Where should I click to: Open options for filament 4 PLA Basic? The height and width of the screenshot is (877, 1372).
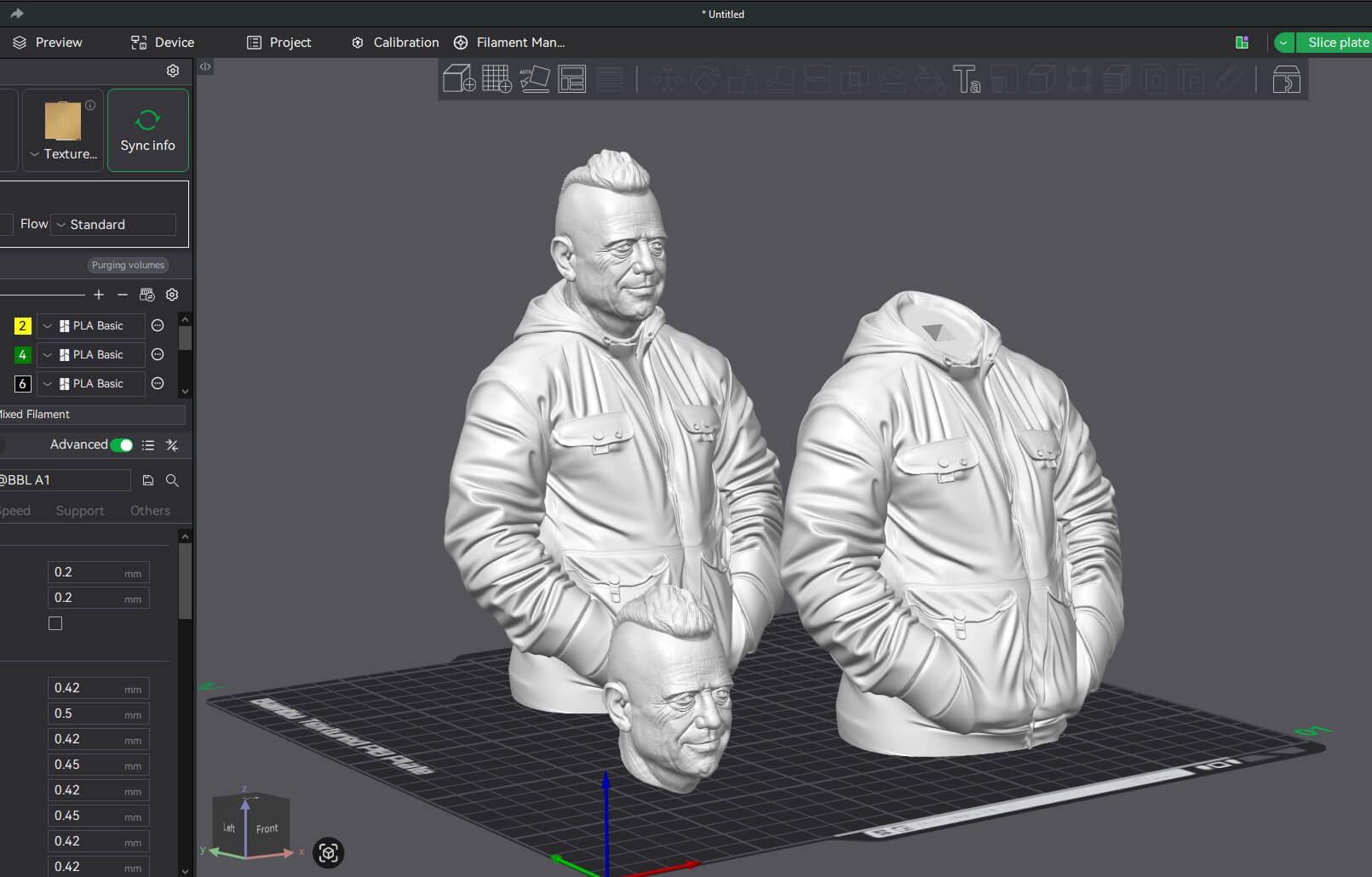158,354
